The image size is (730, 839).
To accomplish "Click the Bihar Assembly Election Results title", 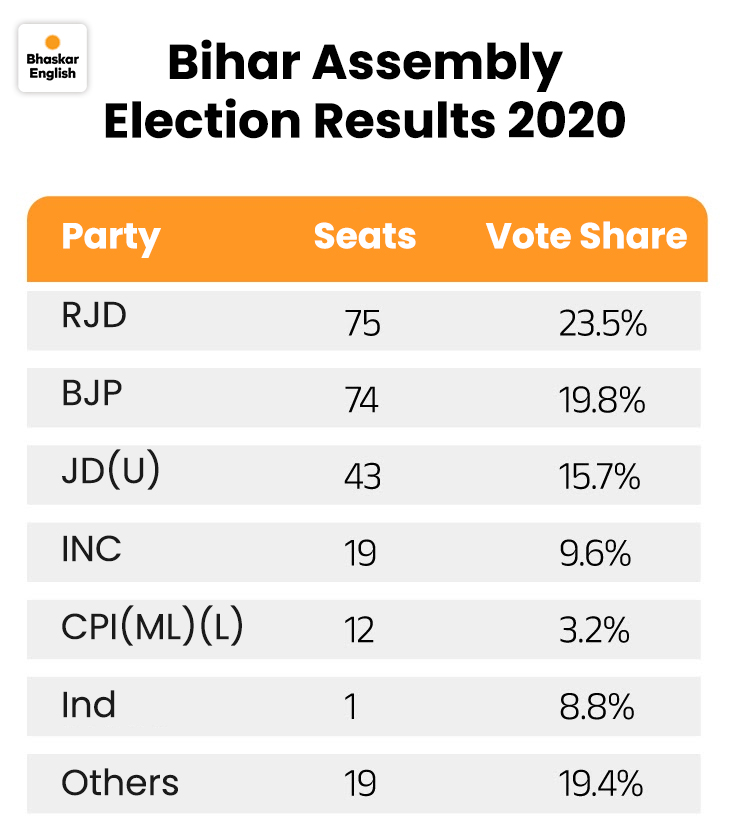I will (x=365, y=92).
